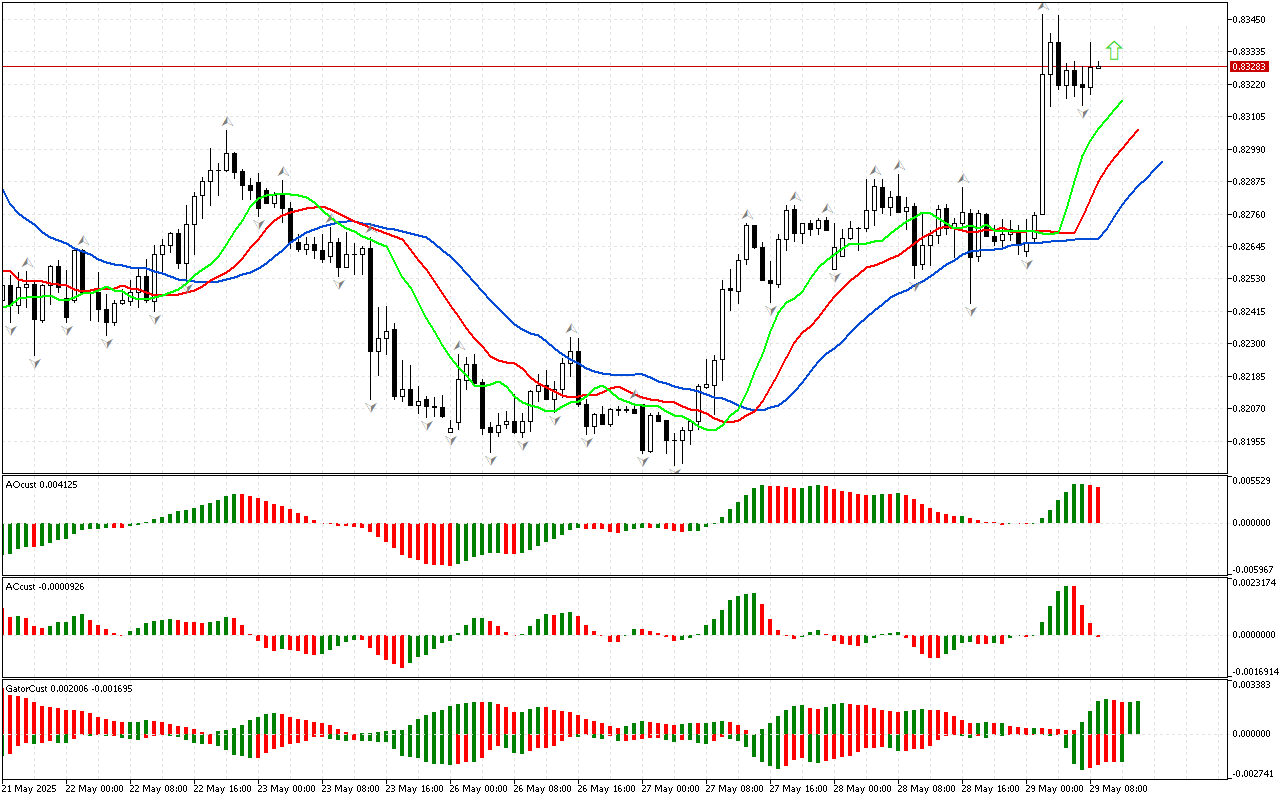Click the 26 May 00:00 time label
The image size is (1280, 800).
475,788
